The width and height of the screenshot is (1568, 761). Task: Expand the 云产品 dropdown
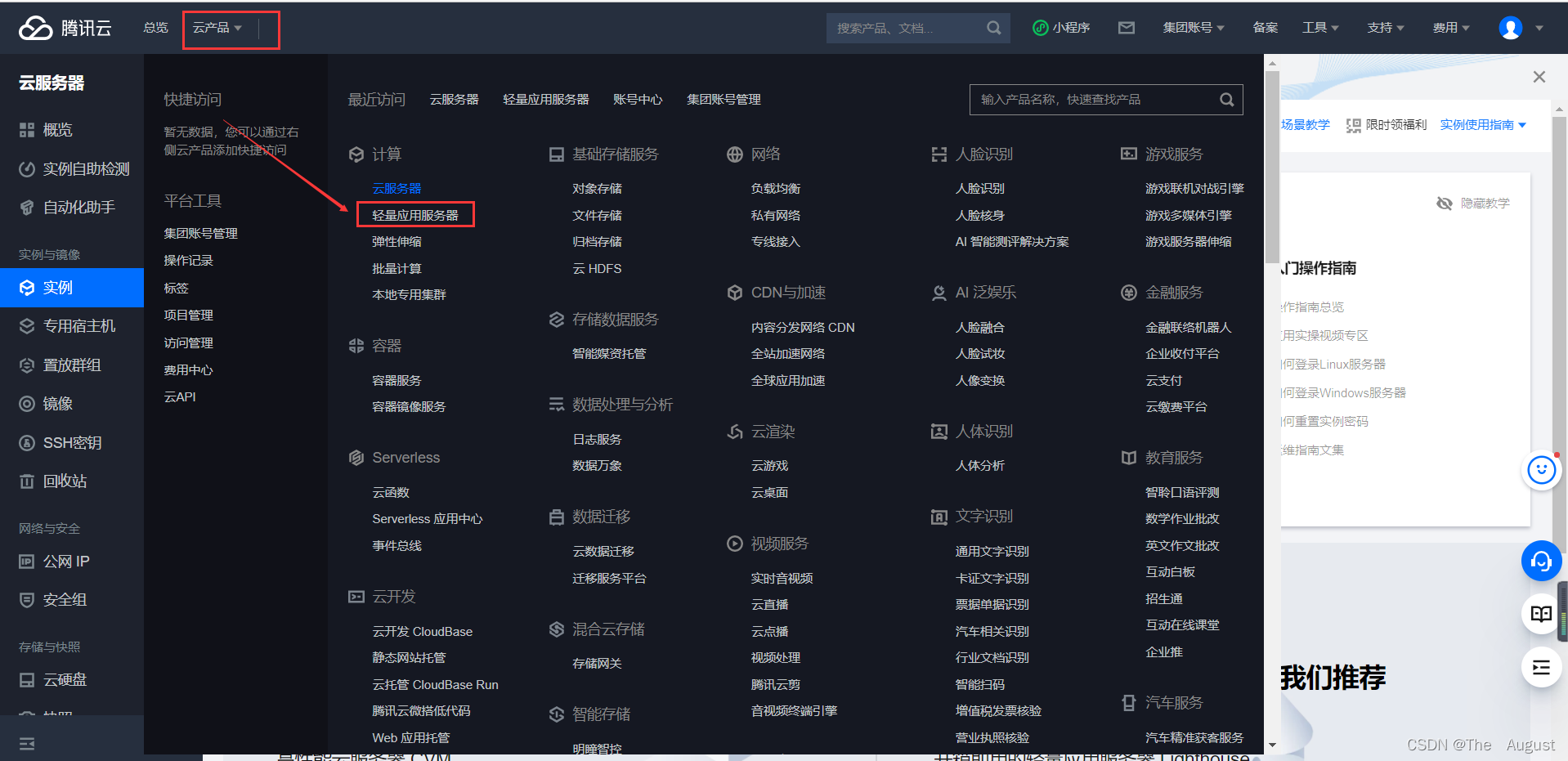(x=217, y=28)
